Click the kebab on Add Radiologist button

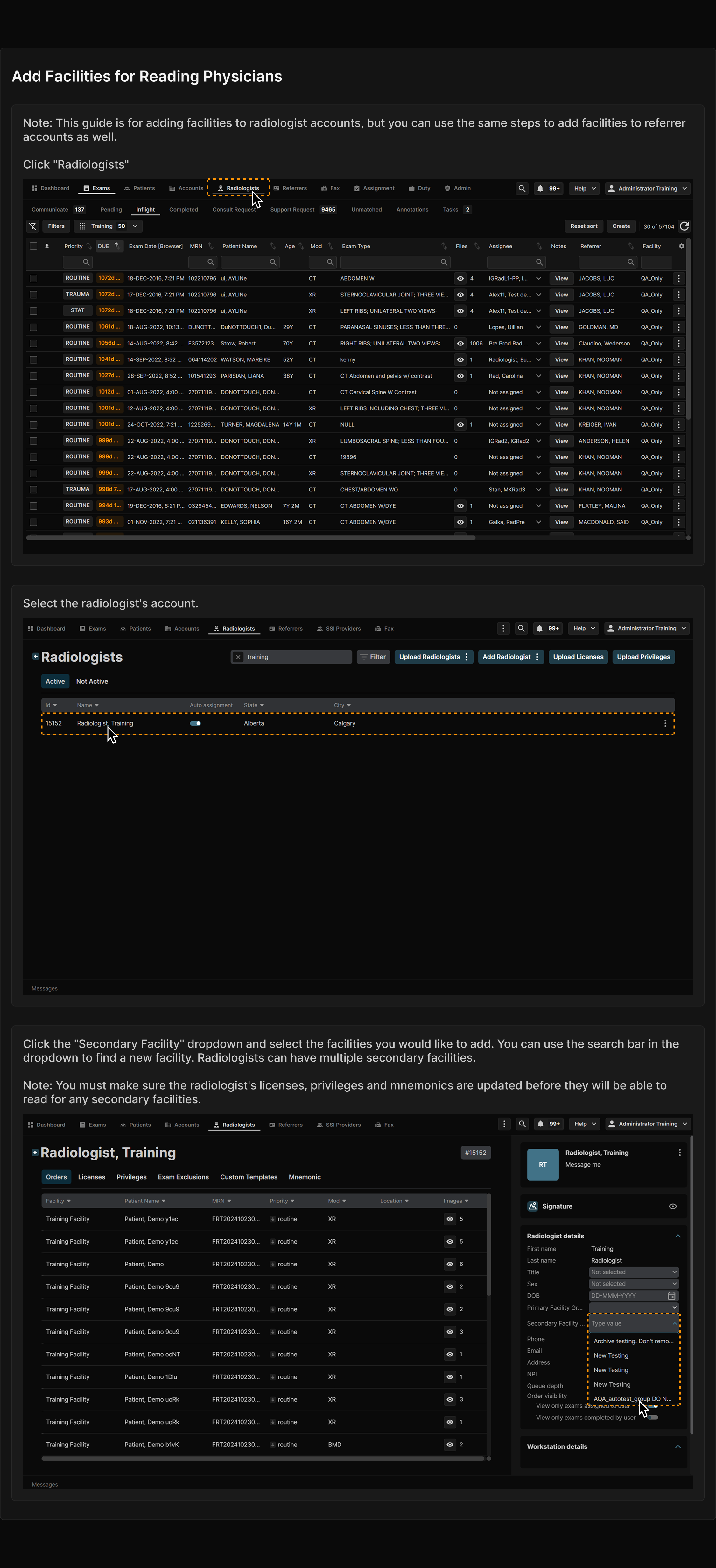coord(537,657)
